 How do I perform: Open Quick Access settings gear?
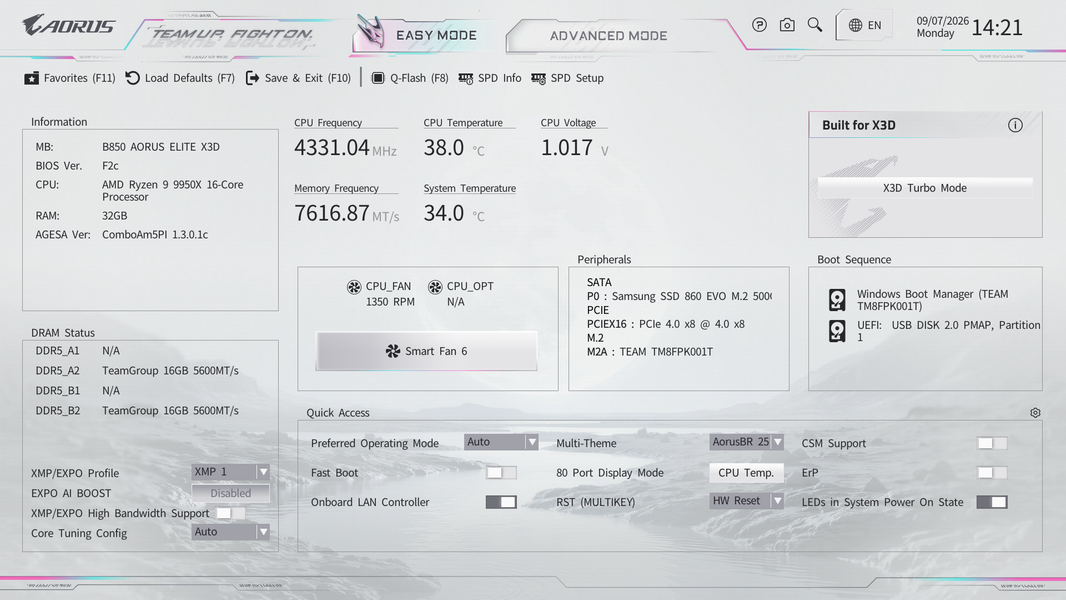1035,412
